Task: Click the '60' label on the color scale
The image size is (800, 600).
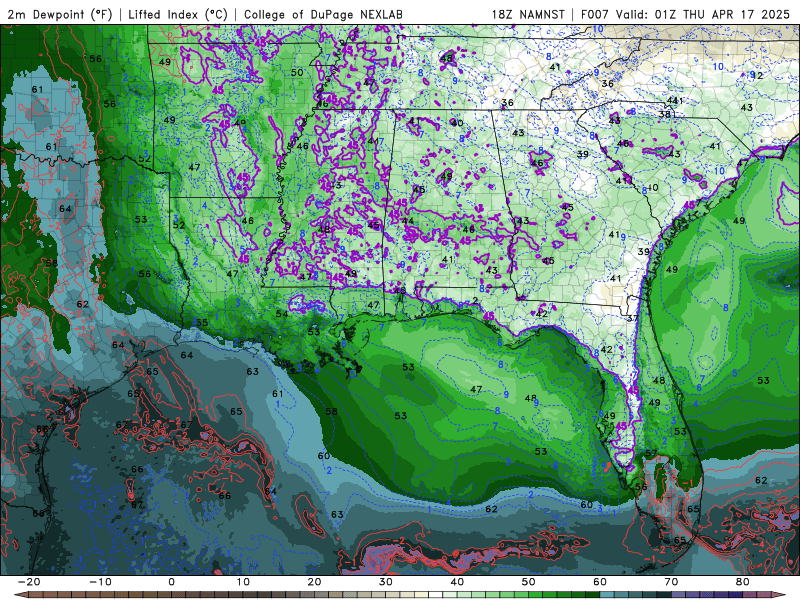Action: (600, 582)
